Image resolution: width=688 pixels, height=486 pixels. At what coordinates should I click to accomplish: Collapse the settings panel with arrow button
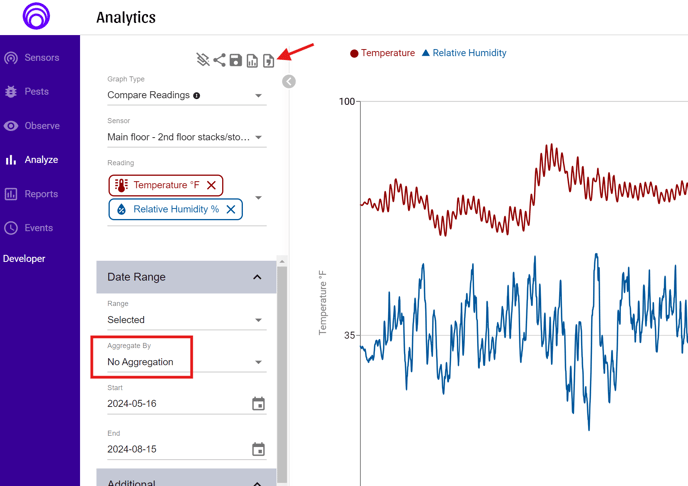pos(289,82)
